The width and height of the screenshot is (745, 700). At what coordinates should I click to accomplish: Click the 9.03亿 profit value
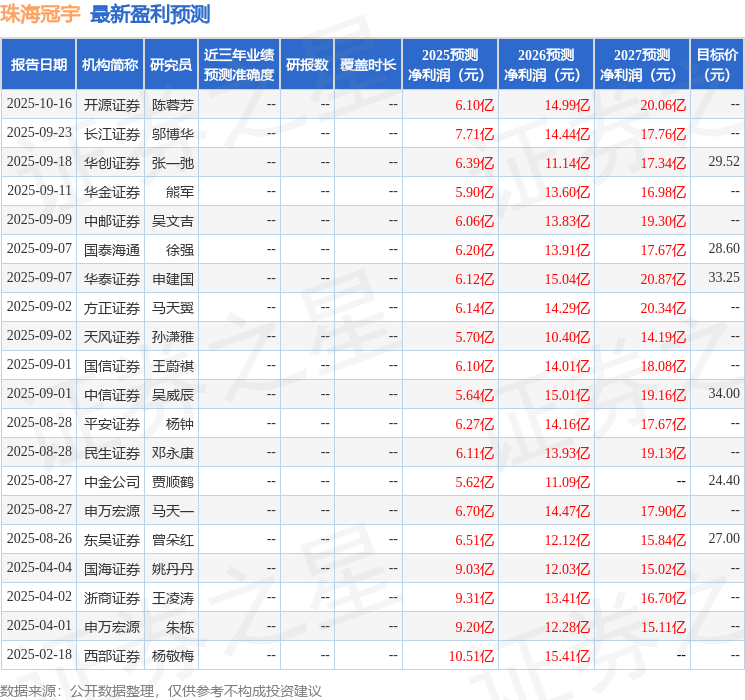click(x=475, y=569)
